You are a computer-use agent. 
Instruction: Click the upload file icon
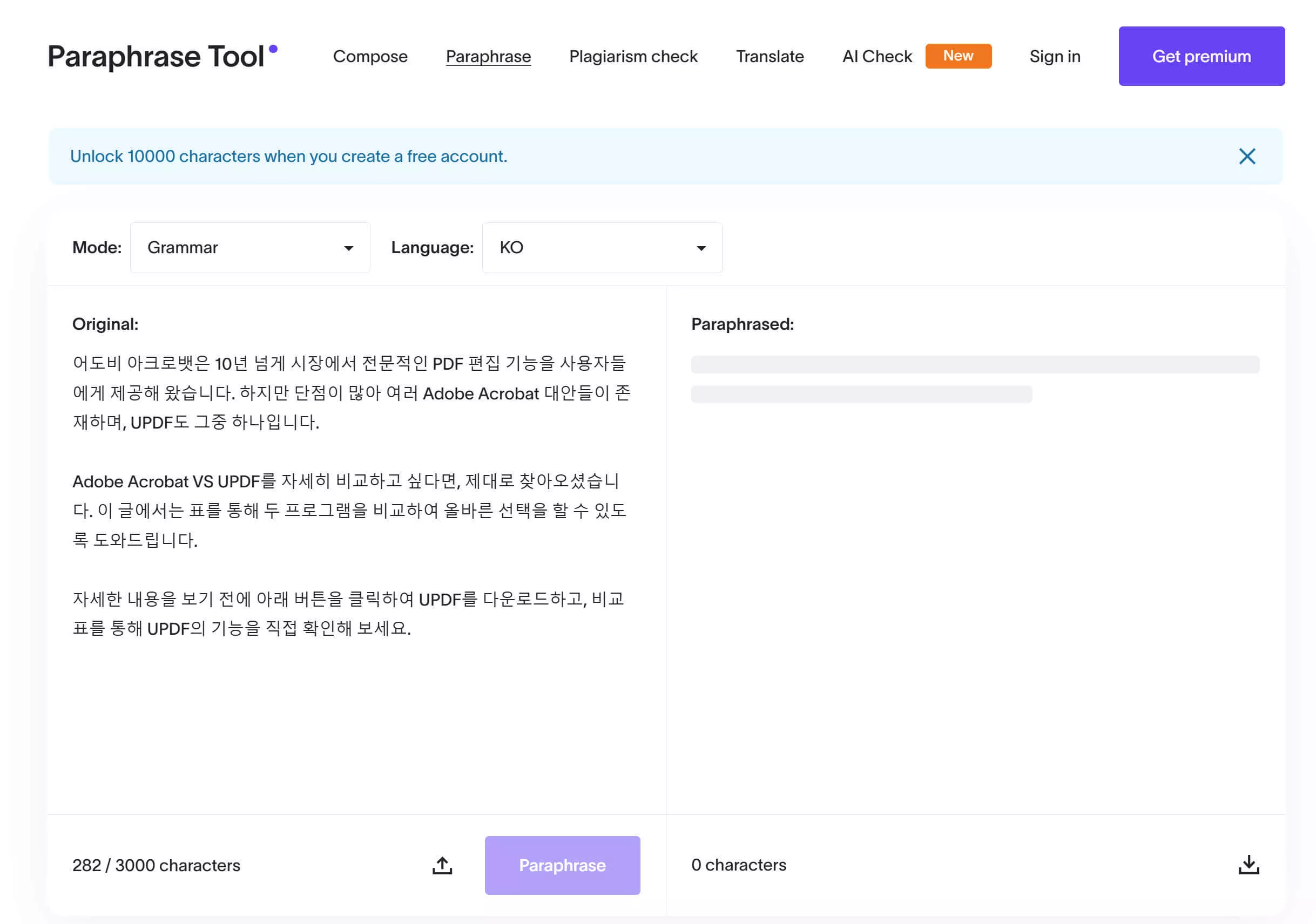(x=442, y=865)
